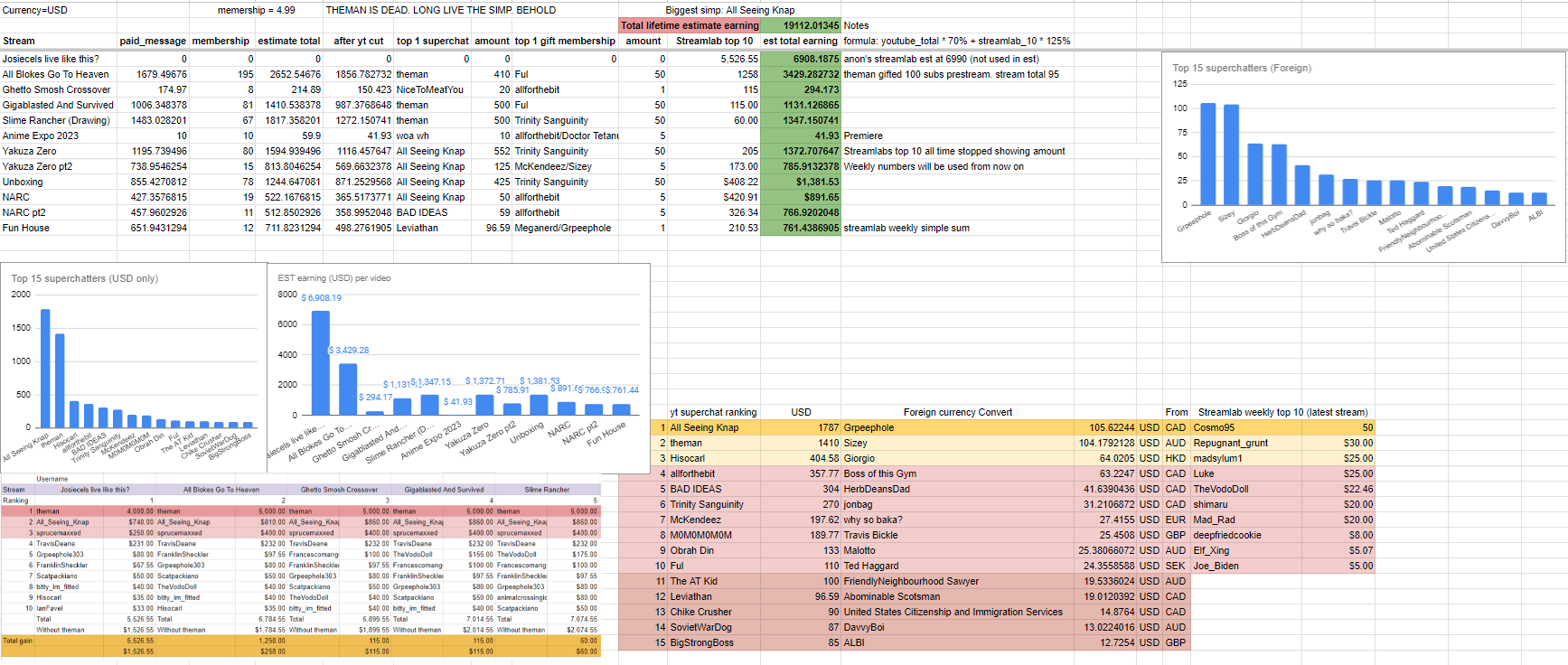Image resolution: width=1568 pixels, height=665 pixels.
Task: Select M0M0M0M0M in the superchat ranking
Action: coord(701,535)
